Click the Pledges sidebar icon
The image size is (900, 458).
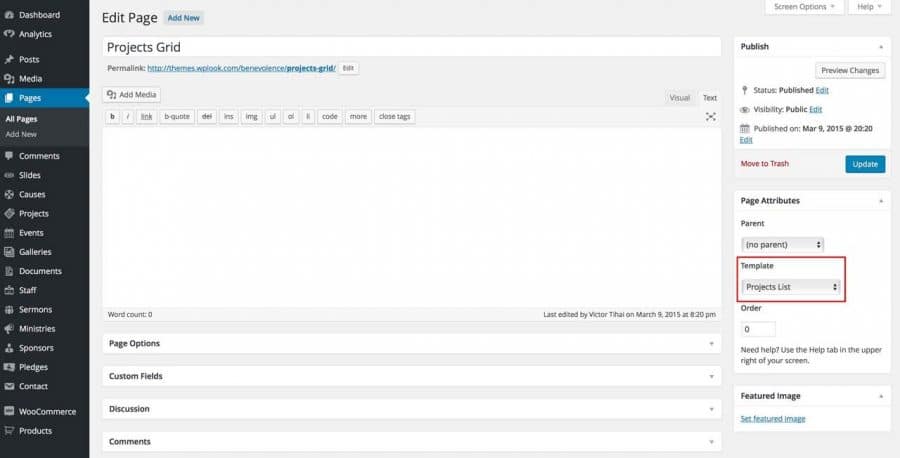tap(9, 367)
